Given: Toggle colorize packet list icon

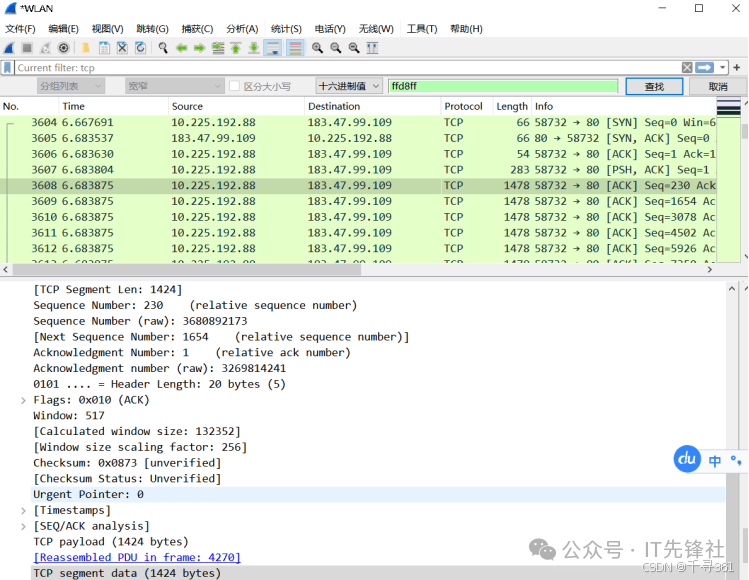Looking at the screenshot, I should point(295,48).
